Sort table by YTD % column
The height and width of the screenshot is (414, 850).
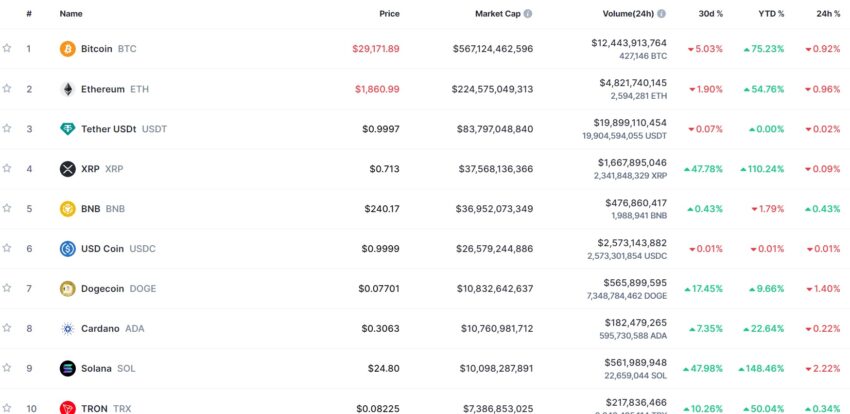[771, 14]
